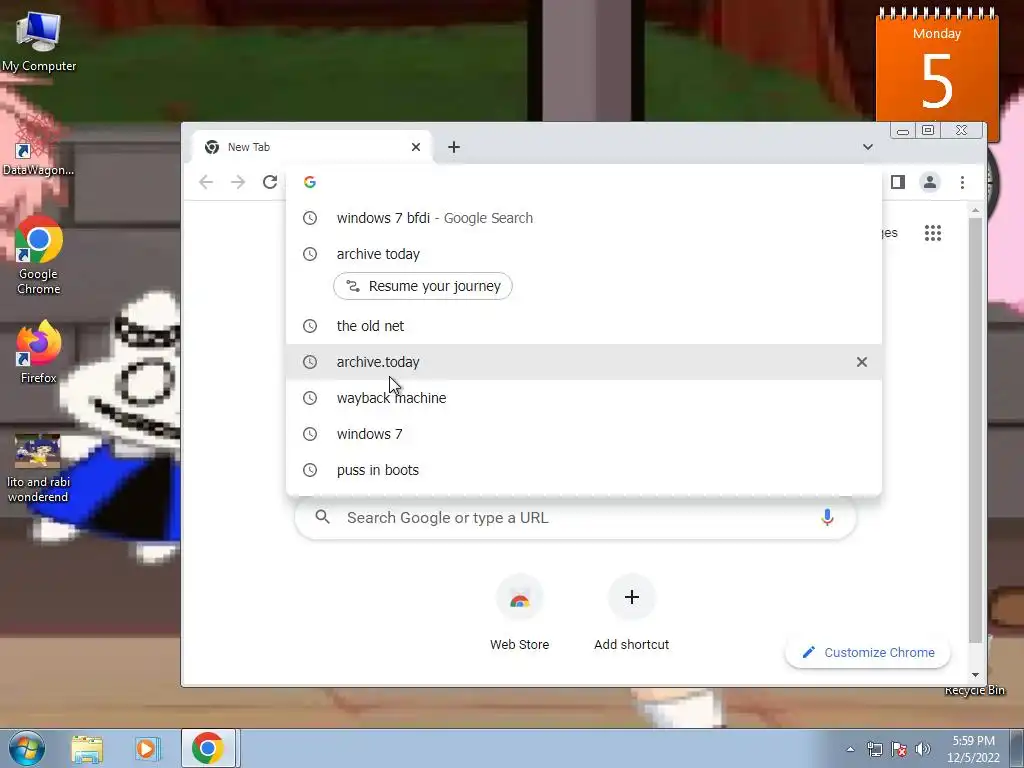Open My Computer desktop icon

pos(39,42)
